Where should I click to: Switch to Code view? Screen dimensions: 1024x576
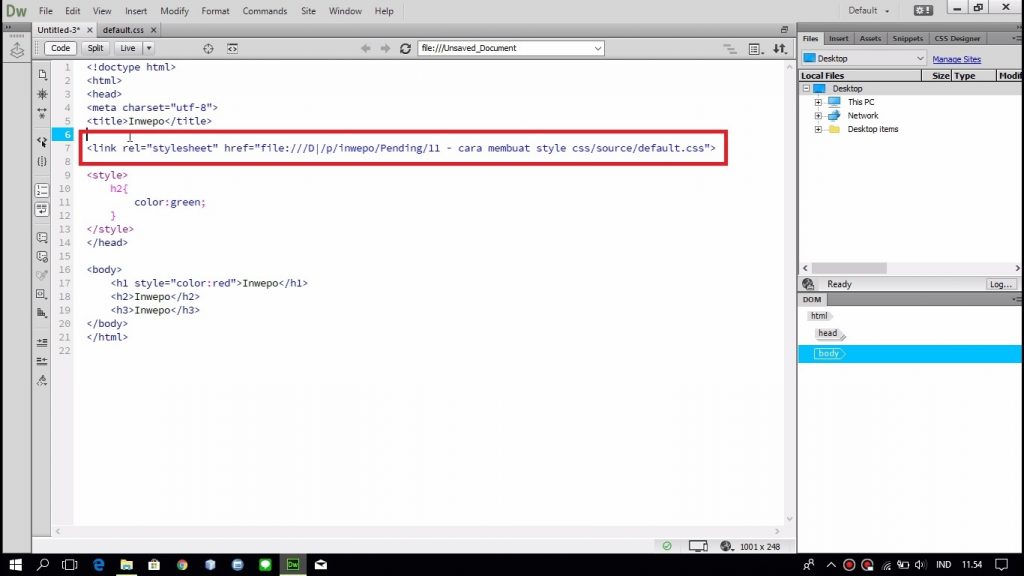(x=60, y=48)
